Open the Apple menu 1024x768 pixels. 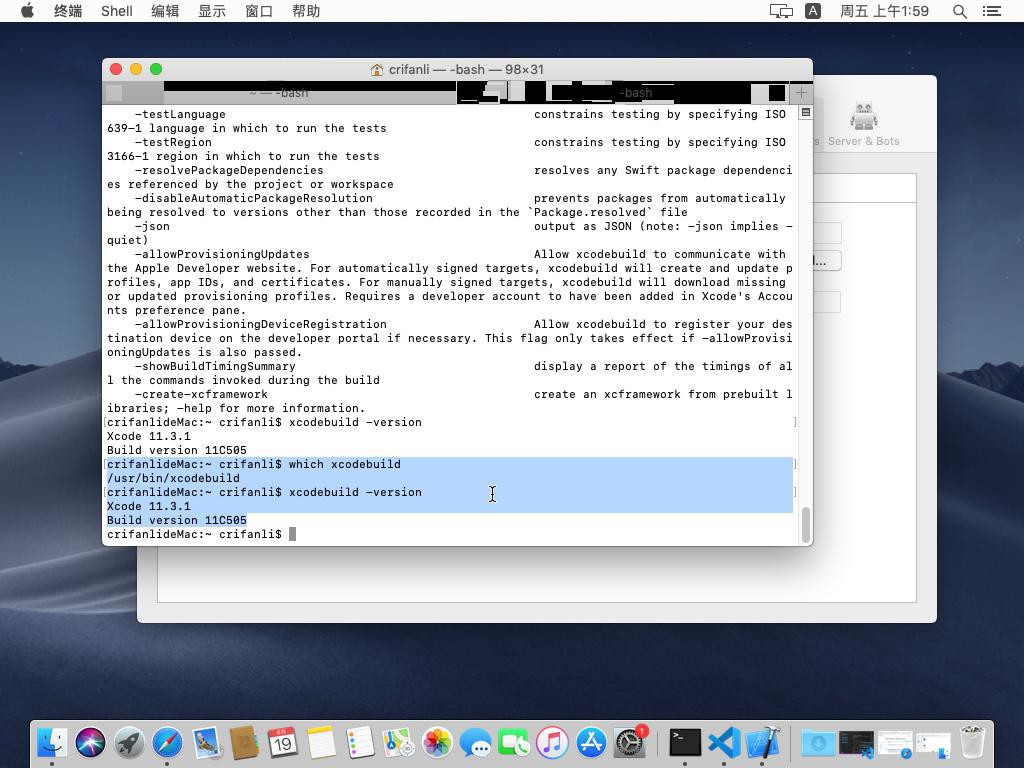click(x=27, y=11)
